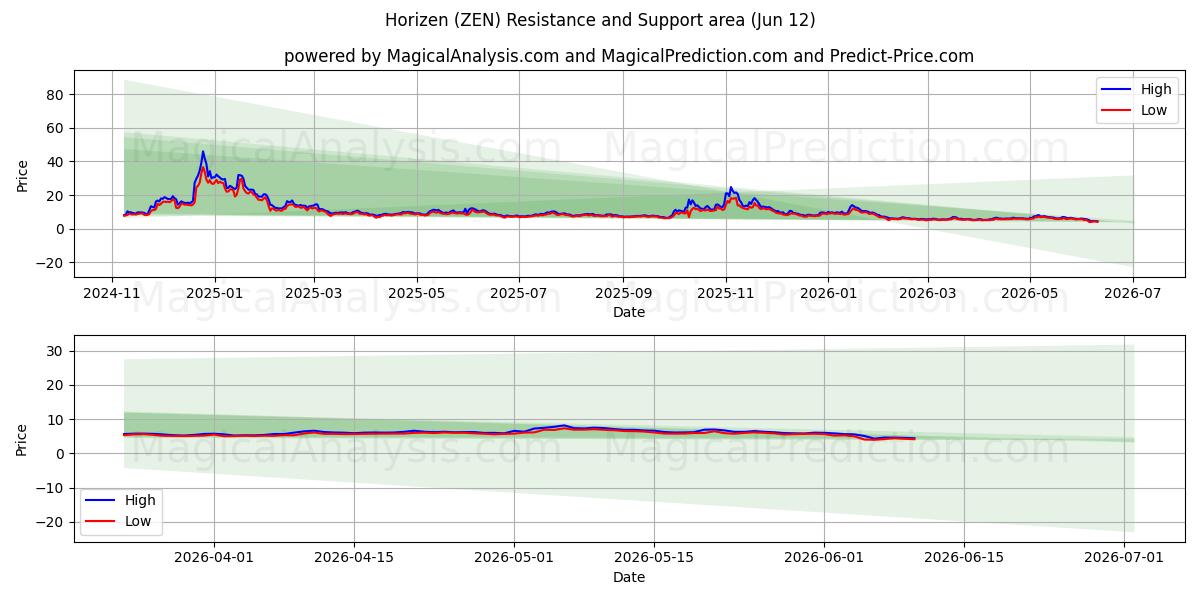The width and height of the screenshot is (1200, 600).
Task: Click top chart x-axis label '2026-07'
Action: pyautogui.click(x=1133, y=294)
